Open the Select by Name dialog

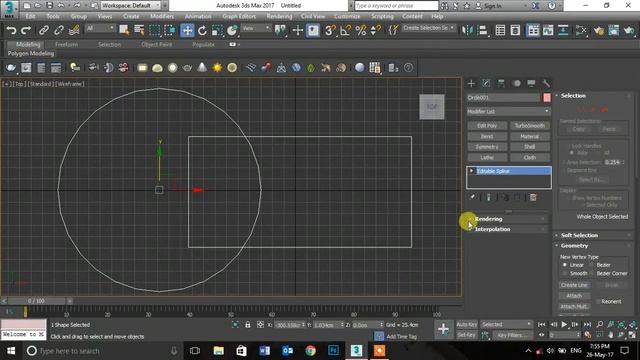click(139, 30)
